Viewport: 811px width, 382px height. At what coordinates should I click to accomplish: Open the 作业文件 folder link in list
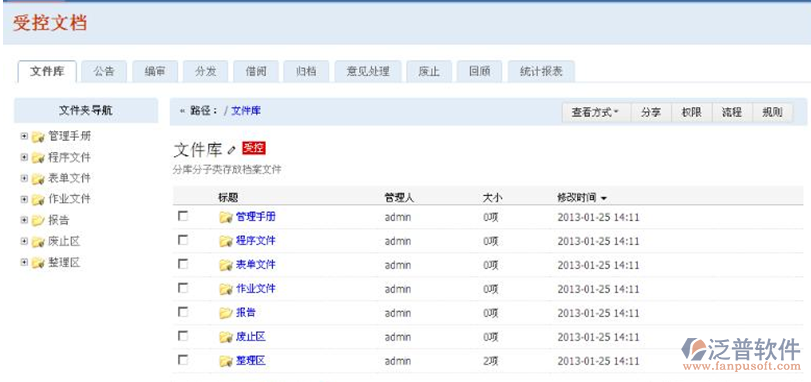click(256, 288)
